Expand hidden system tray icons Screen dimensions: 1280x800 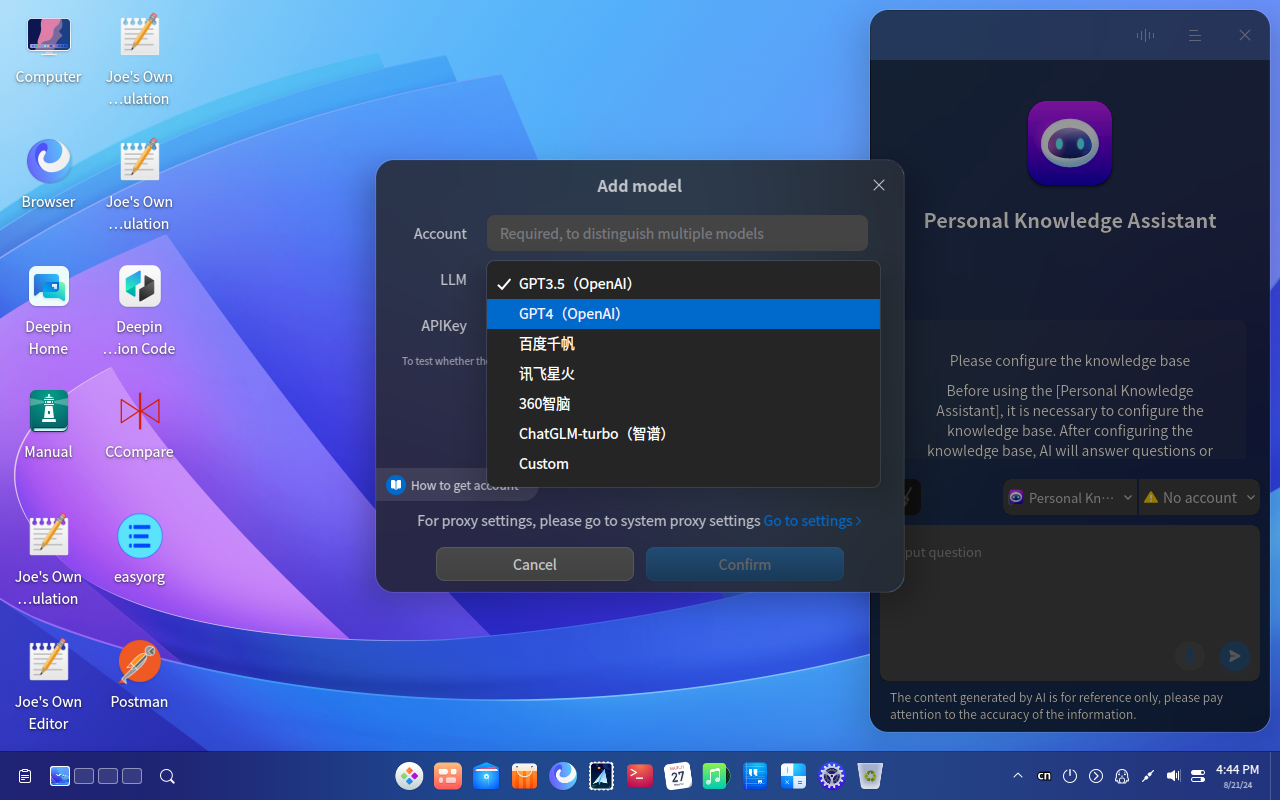coord(1017,775)
